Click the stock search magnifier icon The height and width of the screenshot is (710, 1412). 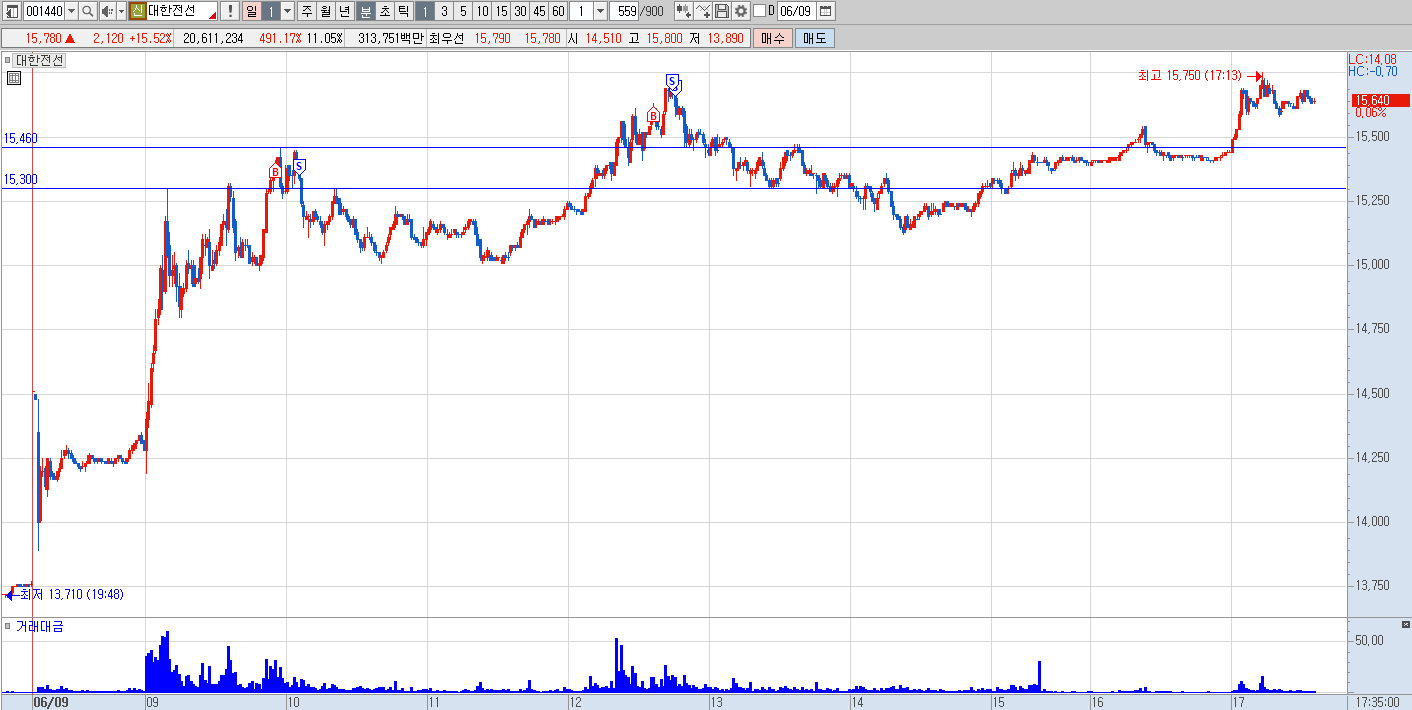(87, 11)
